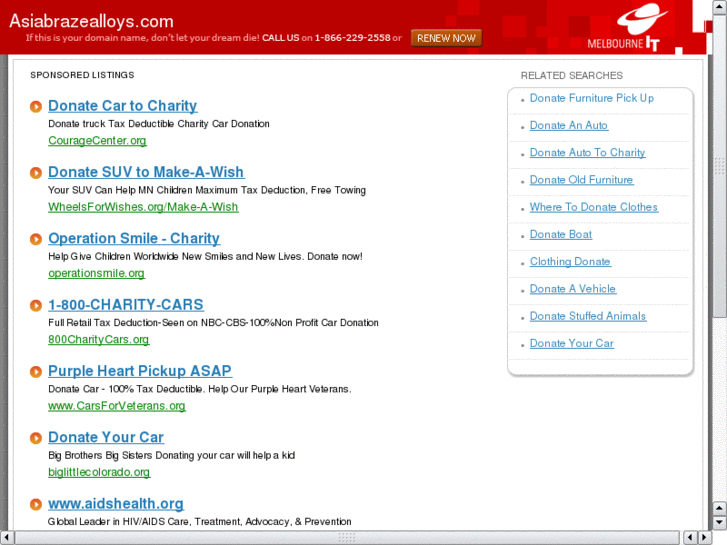Select related search Donate A Vehicle

click(573, 289)
